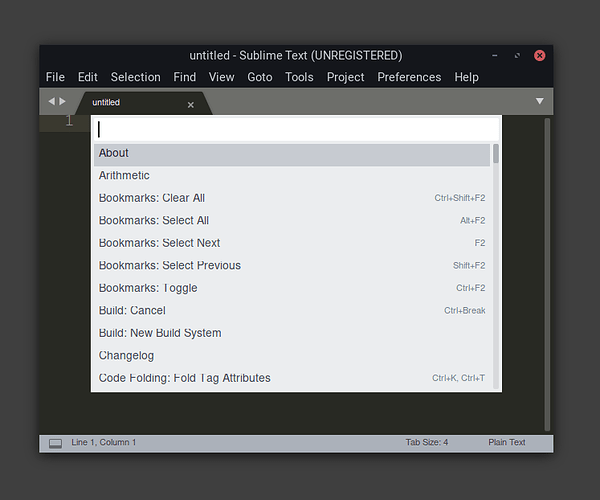This screenshot has height=500, width=600.
Task: Select Code Folding: Fold Tag Attributes
Action: click(292, 378)
